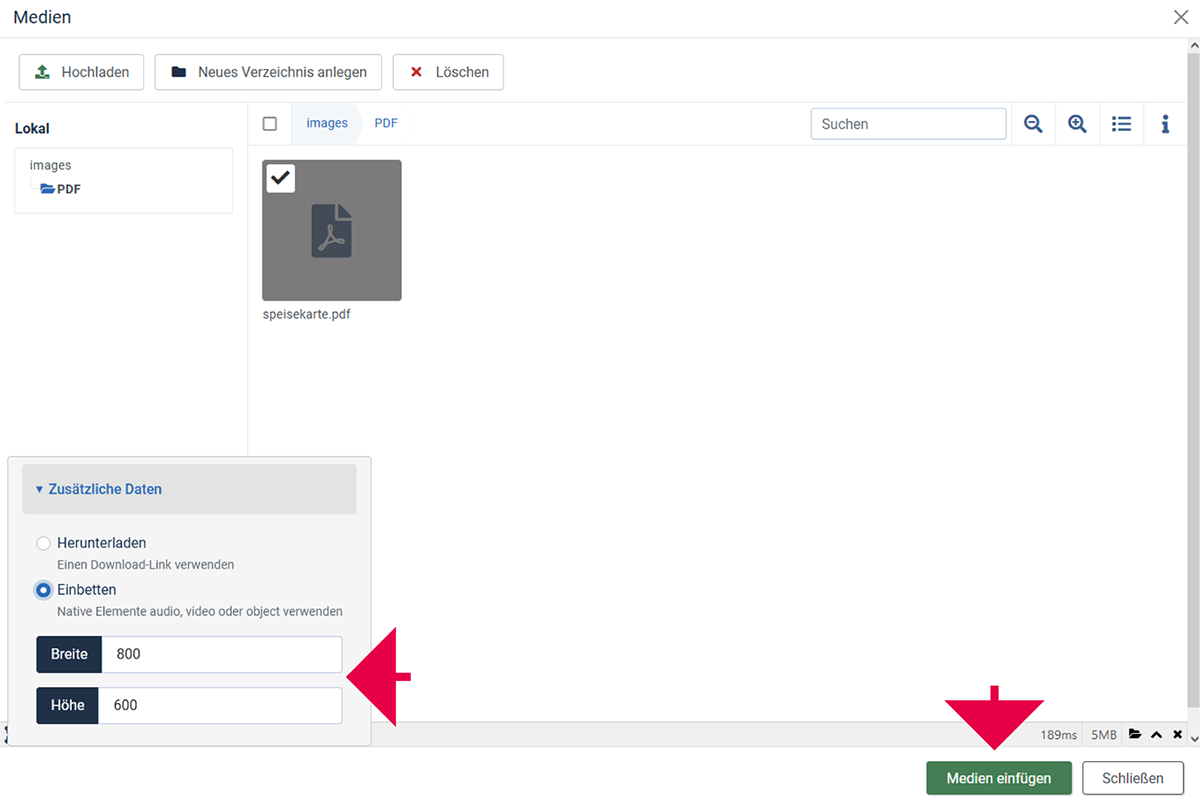Click the Hochladen upload button

click(81, 72)
